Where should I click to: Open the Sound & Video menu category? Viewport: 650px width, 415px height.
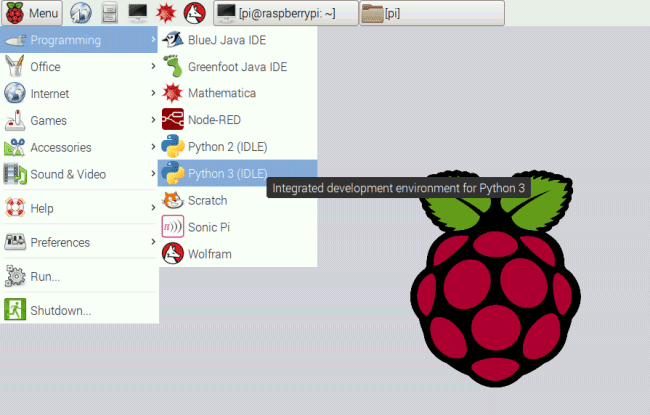[x=79, y=174]
